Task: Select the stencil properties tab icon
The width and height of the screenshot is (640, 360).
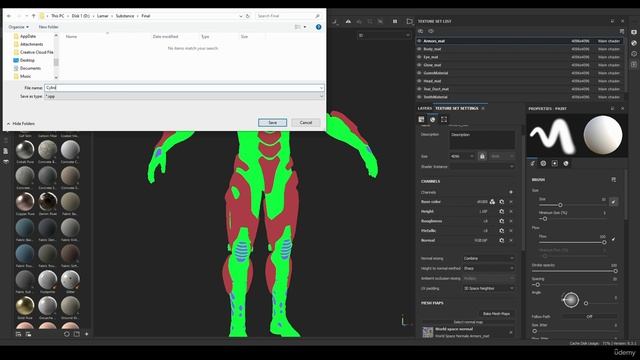Action: (x=555, y=163)
